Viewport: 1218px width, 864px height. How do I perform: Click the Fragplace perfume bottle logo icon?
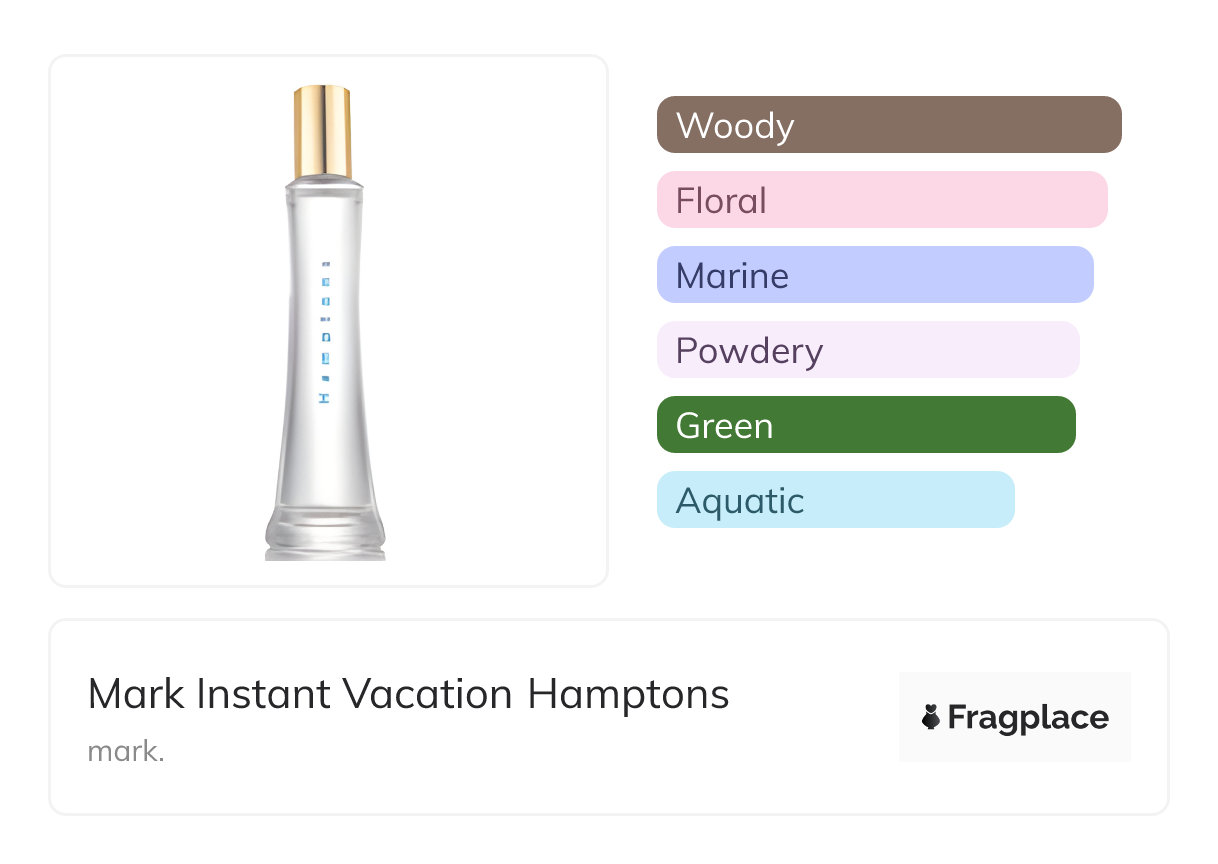[x=931, y=717]
